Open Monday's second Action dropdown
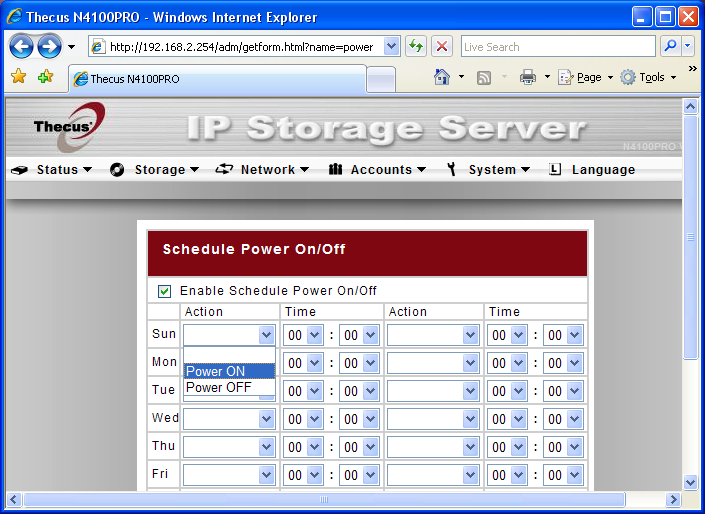 [x=433, y=363]
